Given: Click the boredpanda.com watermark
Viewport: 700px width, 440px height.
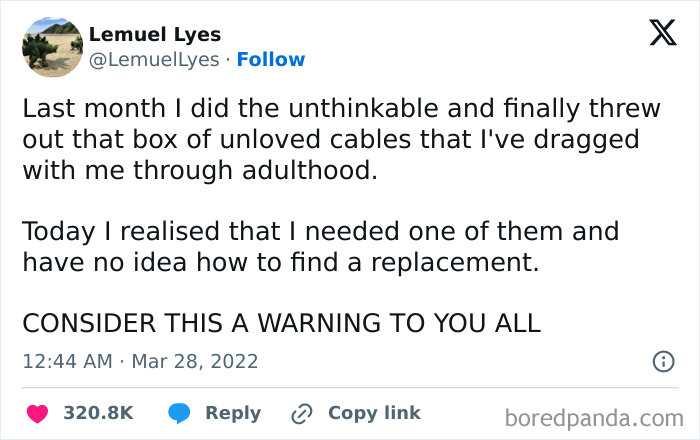Looking at the screenshot, I should point(595,417).
